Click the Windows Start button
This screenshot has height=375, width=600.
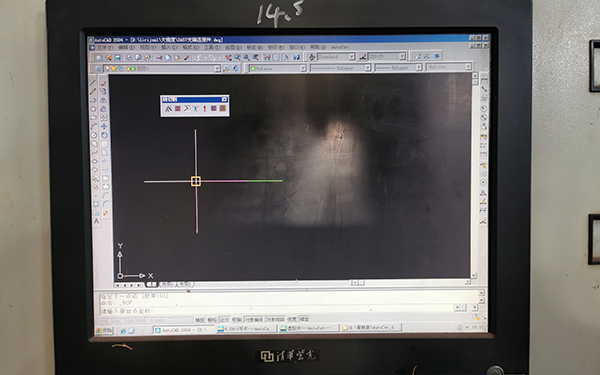[x=104, y=330]
